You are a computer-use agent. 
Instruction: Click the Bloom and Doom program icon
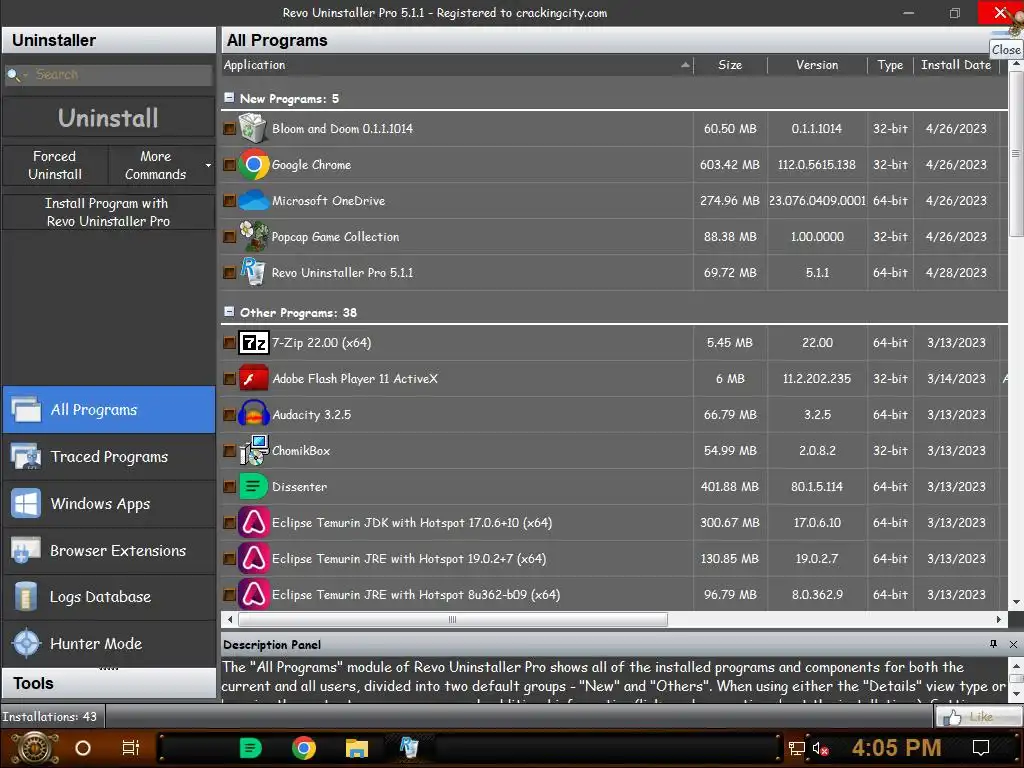[253, 129]
